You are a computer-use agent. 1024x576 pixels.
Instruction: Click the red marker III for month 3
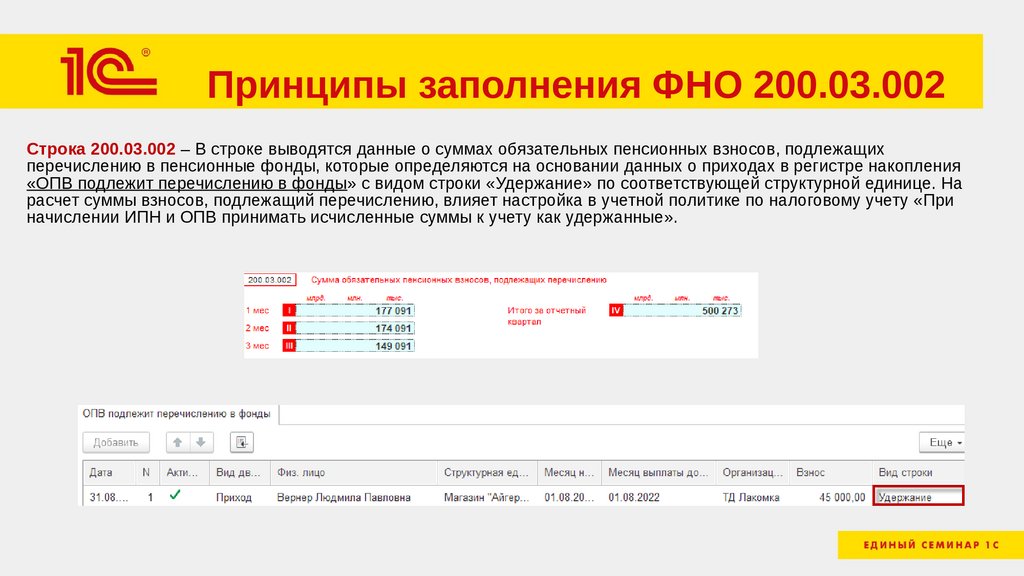pyautogui.click(x=289, y=346)
